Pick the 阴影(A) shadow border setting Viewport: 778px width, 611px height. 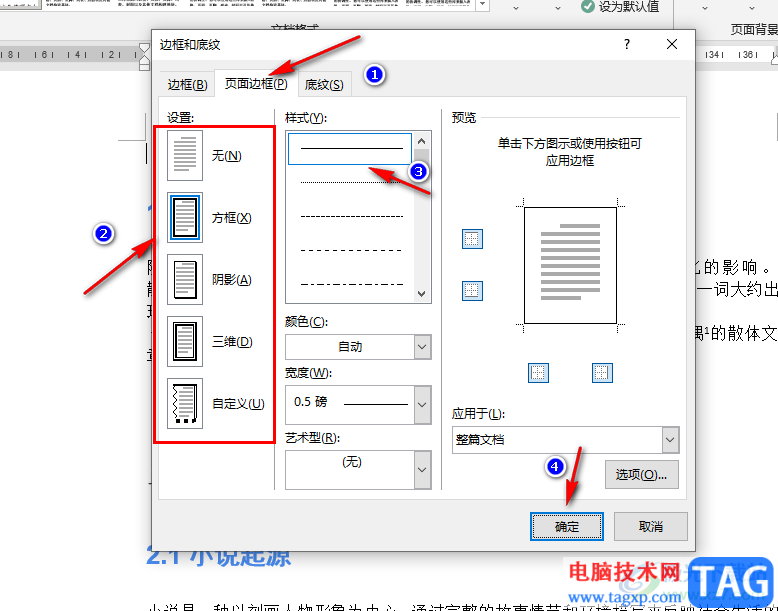[185, 279]
